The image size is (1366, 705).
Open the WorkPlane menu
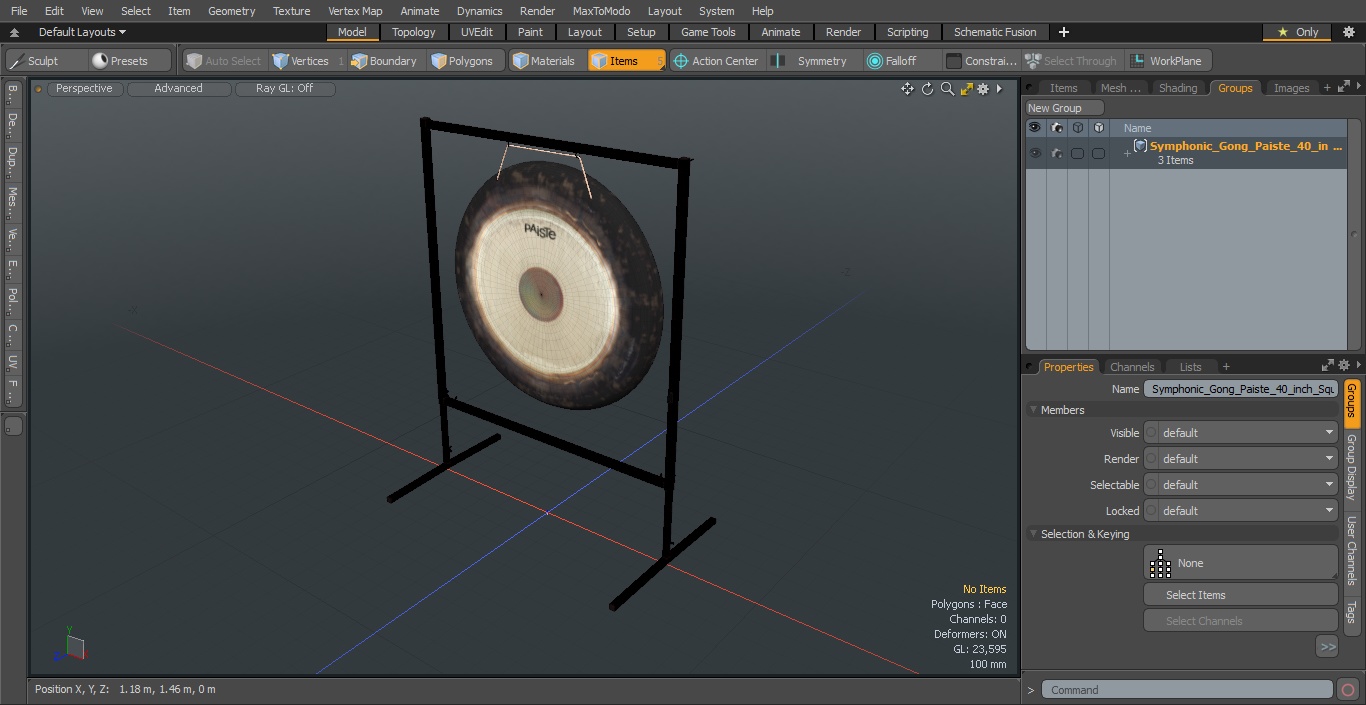[1168, 61]
